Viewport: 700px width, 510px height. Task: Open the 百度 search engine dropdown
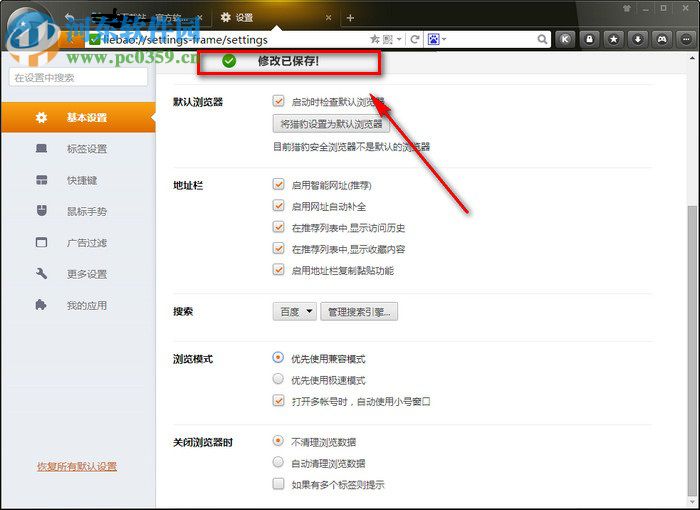coord(295,311)
